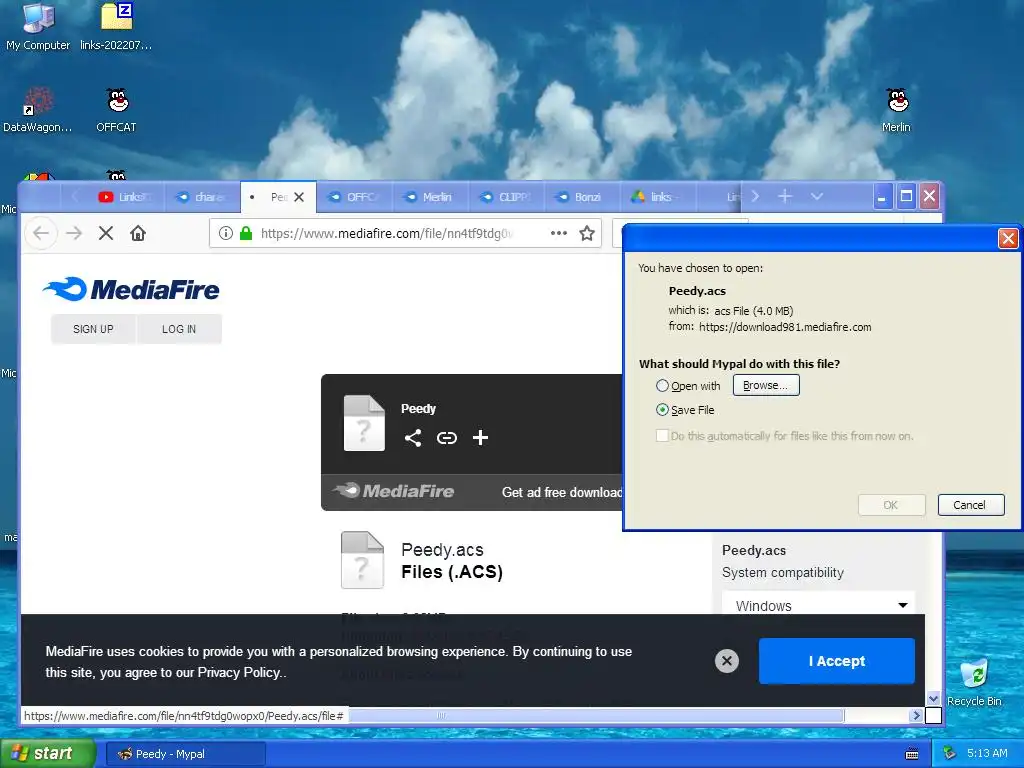The width and height of the screenshot is (1024, 768).
Task: Click the horizontal page scrollbar
Action: point(596,715)
